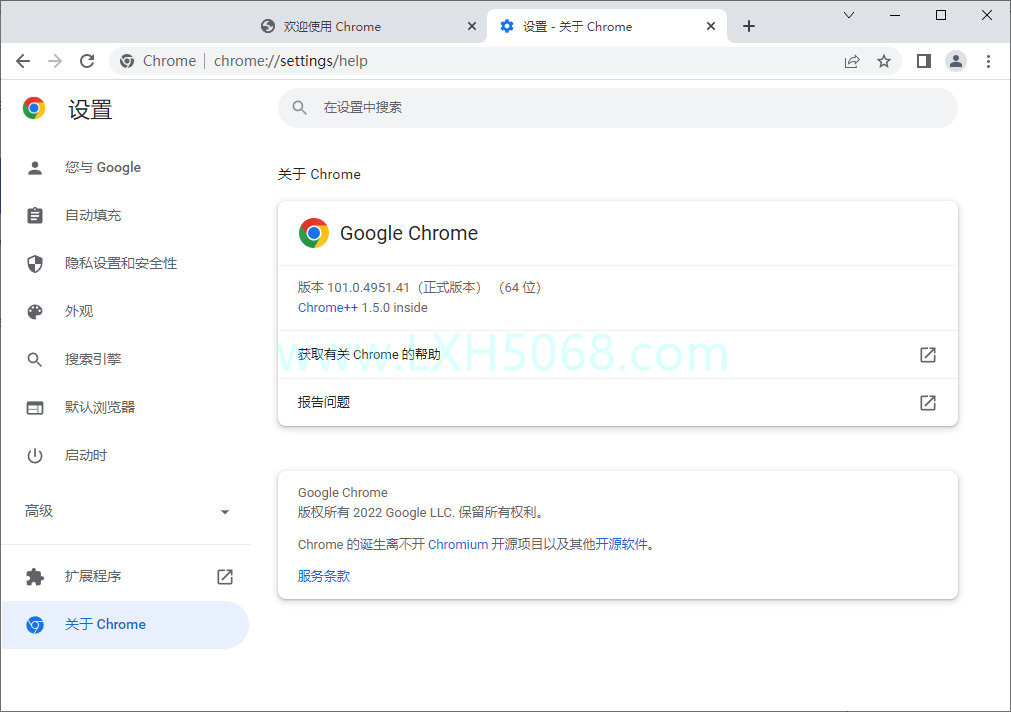Bookmark this page with the star icon

pyautogui.click(x=884, y=61)
